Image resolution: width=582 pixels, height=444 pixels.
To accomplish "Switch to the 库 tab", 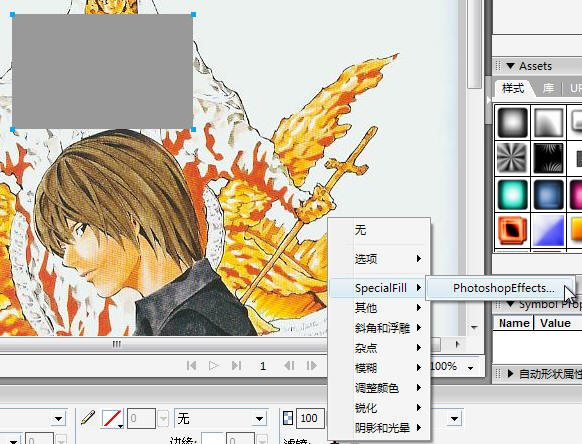I will click(548, 89).
